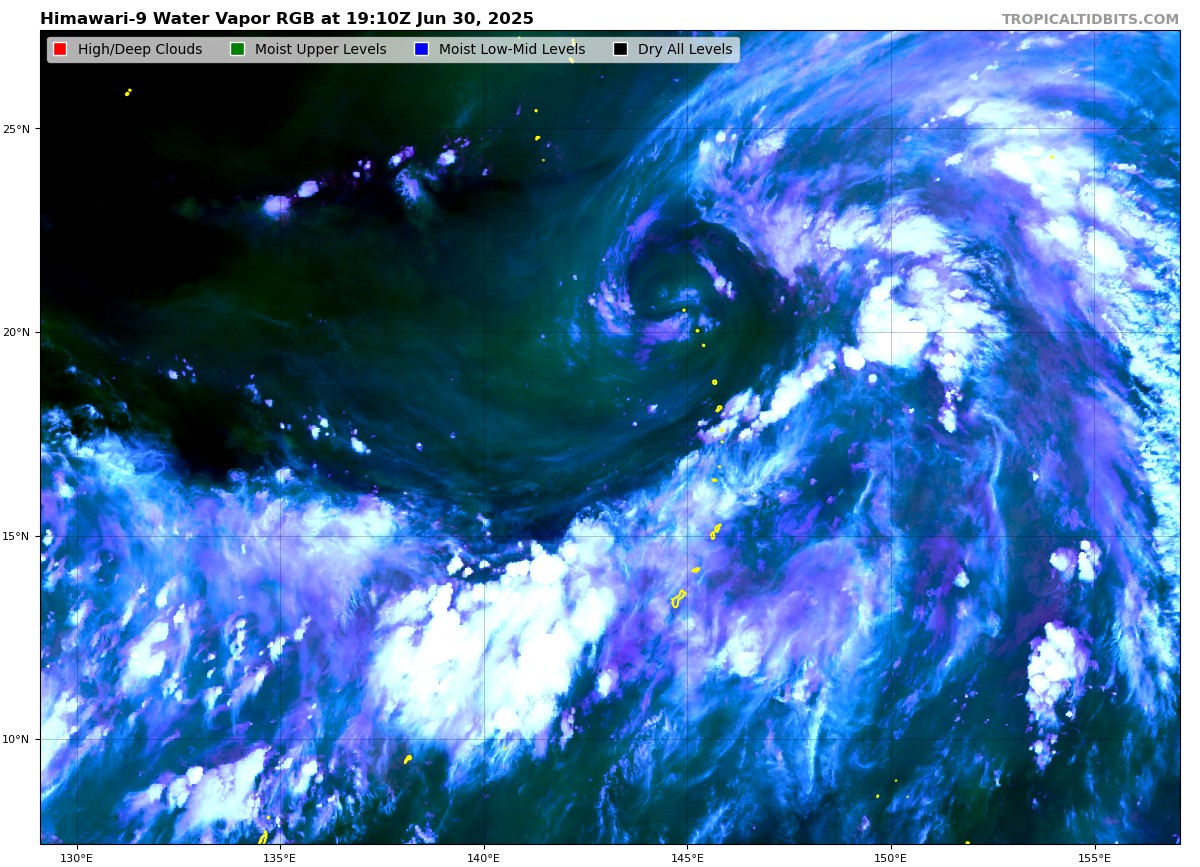This screenshot has width=1200, height=867.
Task: Click the 'Moist Upper Levels' legend label
Action: 320,50
